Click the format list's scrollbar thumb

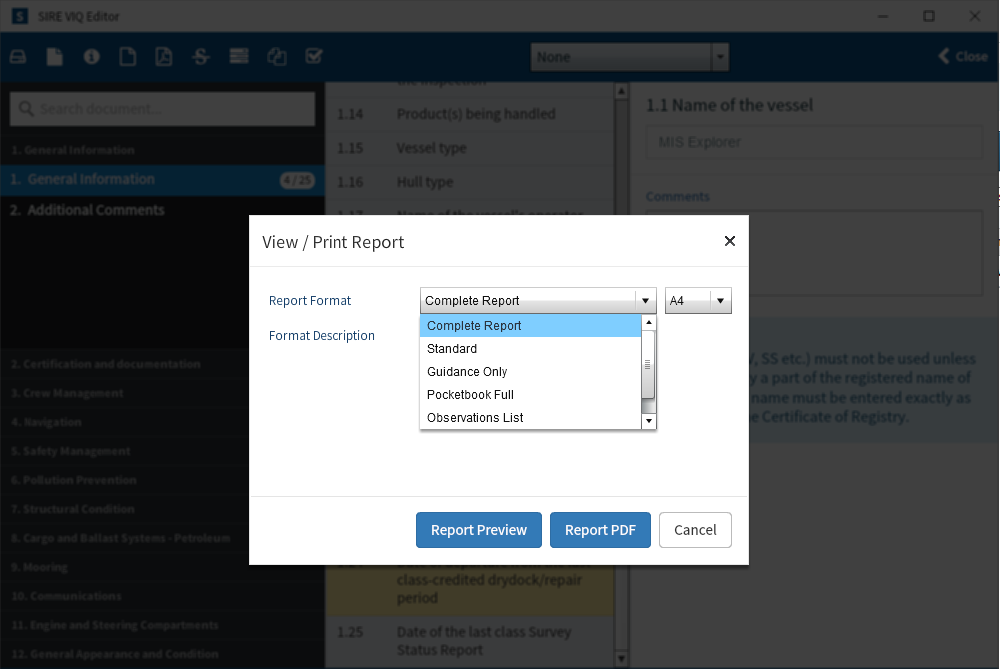(649, 364)
